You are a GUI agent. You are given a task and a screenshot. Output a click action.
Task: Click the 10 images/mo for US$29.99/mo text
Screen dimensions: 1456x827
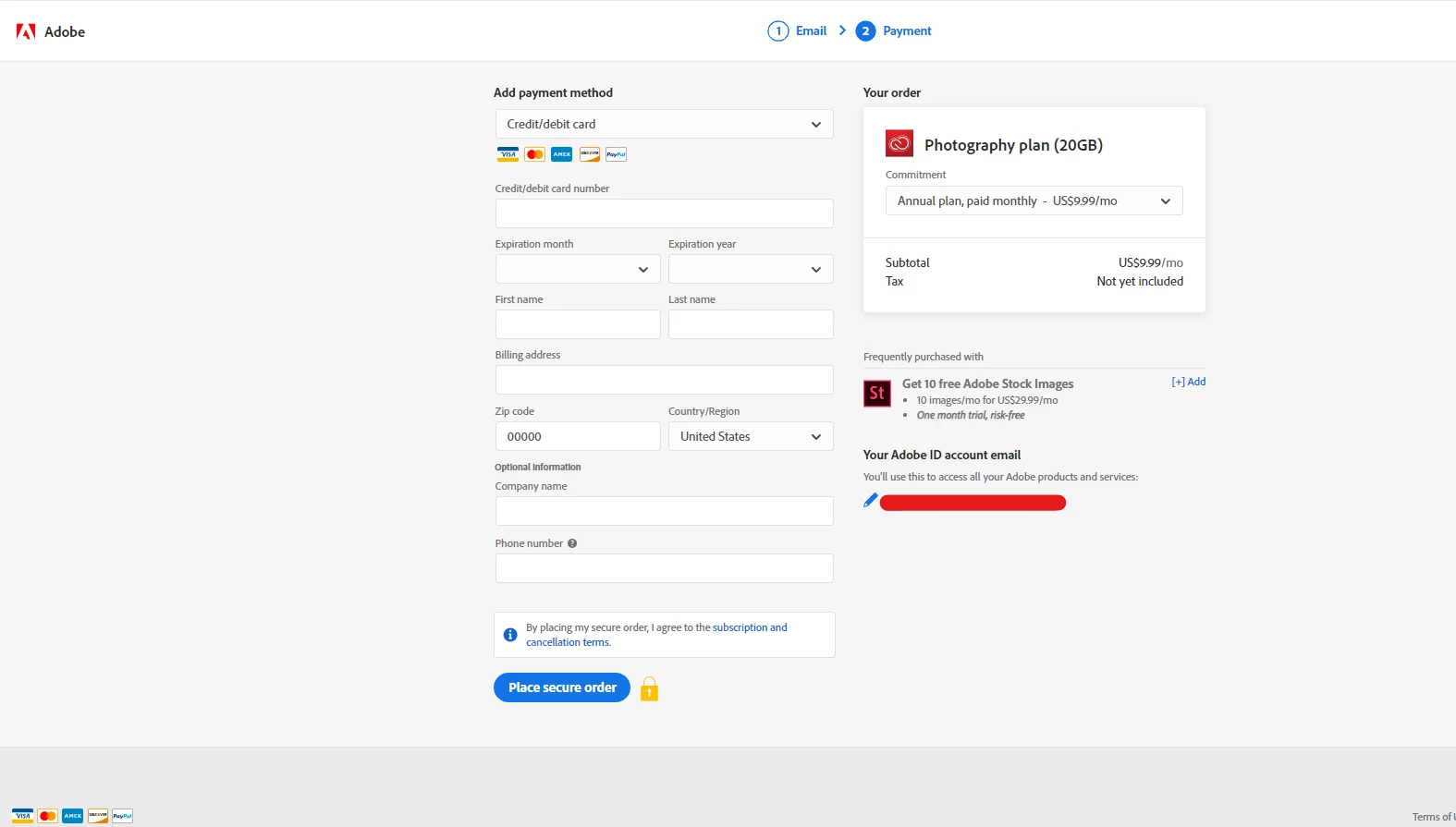tap(987, 400)
